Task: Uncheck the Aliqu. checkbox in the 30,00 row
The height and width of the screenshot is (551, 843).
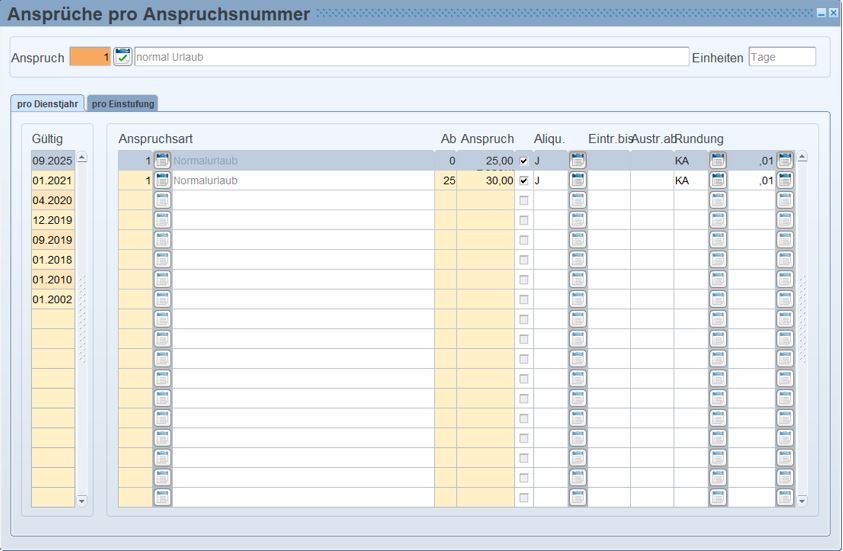Action: 523,181
